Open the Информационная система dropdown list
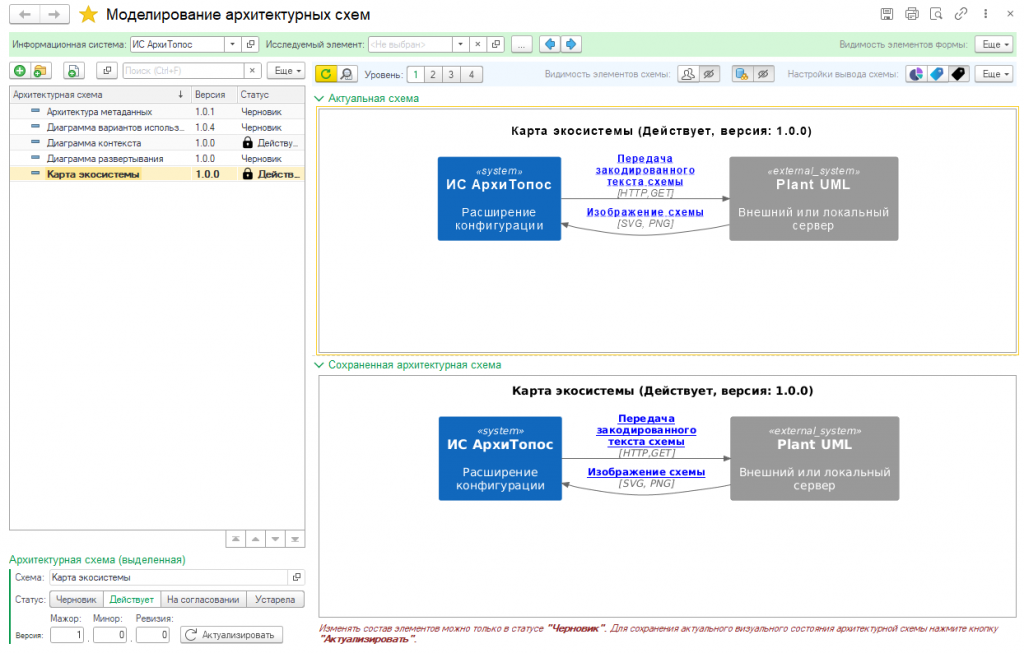 coord(232,45)
